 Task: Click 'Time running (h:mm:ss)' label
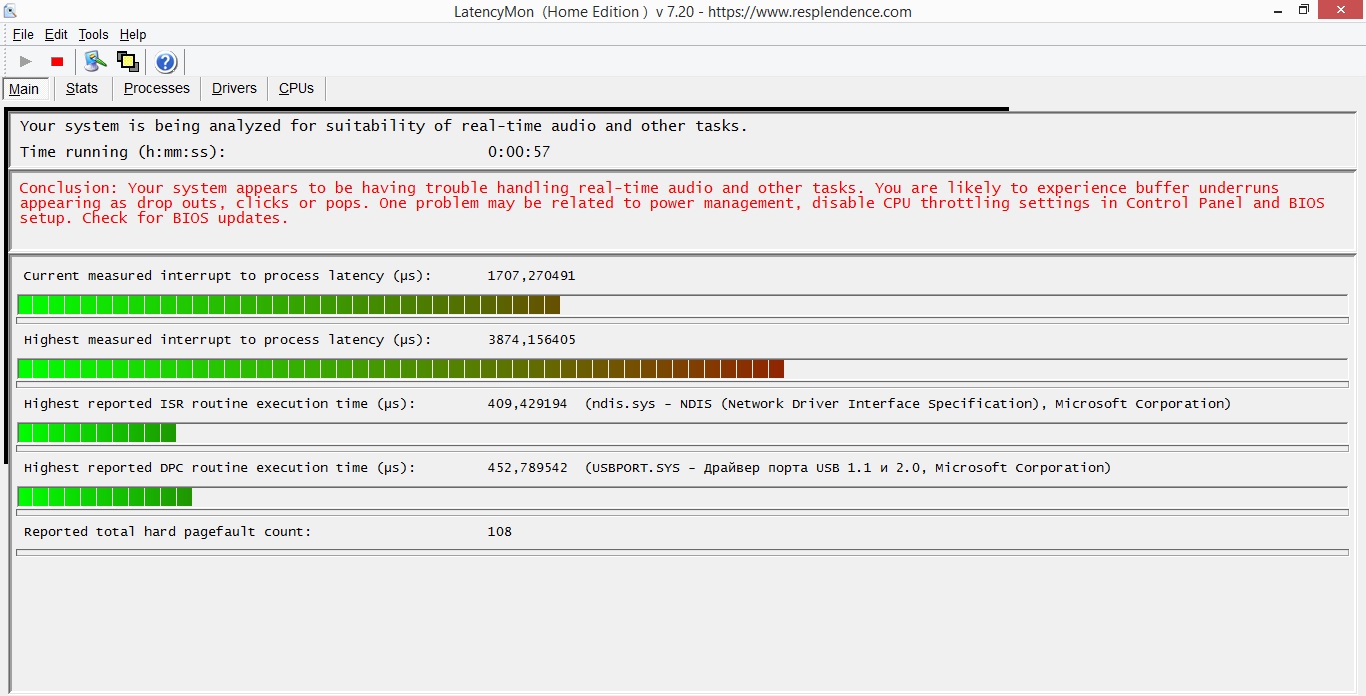(x=123, y=152)
